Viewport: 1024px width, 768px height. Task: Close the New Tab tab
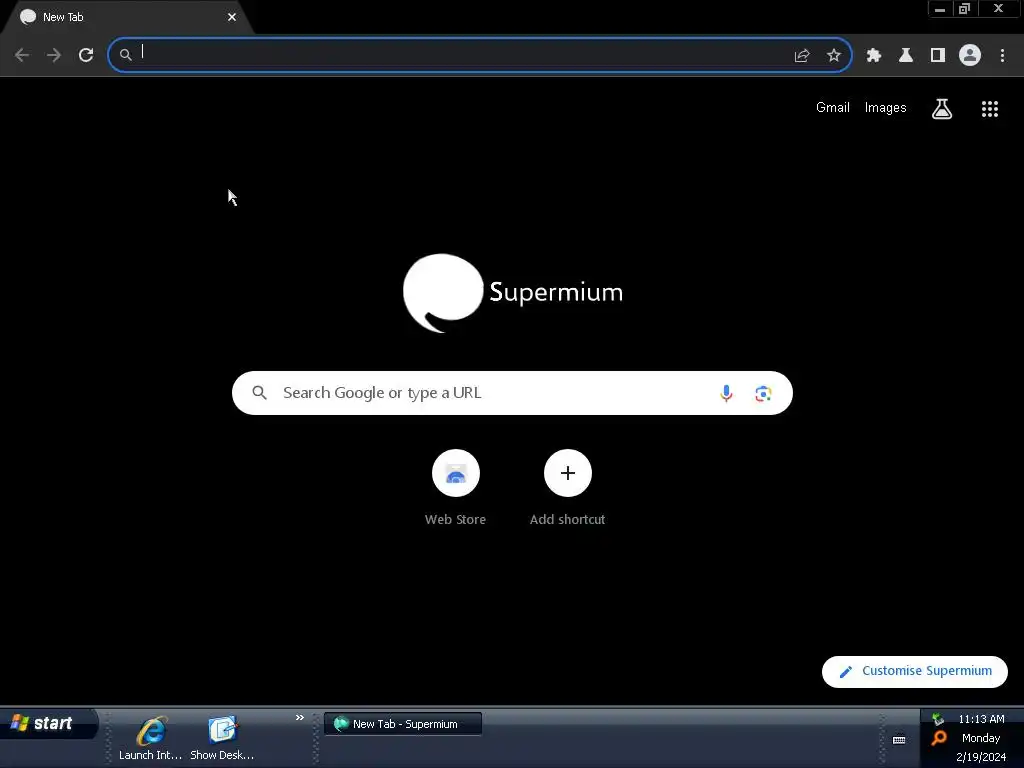(x=232, y=17)
